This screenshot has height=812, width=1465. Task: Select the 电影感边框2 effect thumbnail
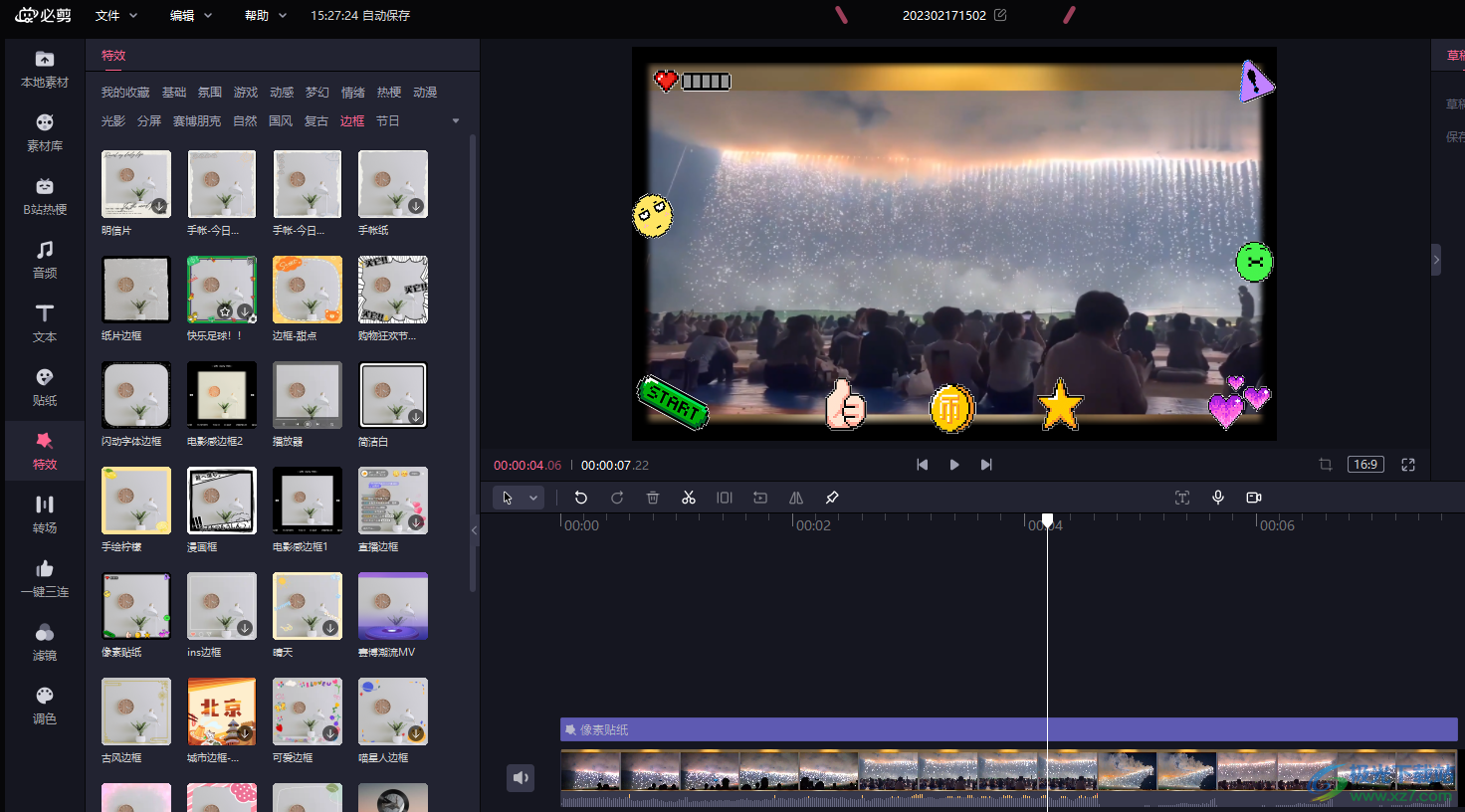coord(222,395)
